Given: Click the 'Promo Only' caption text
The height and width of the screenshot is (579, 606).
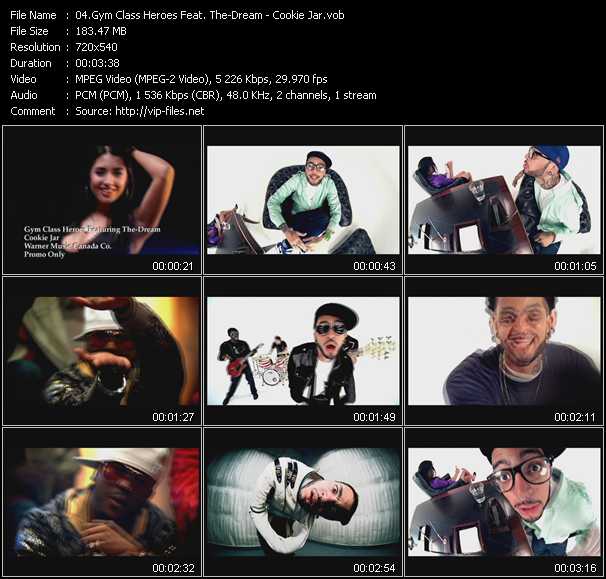Looking at the screenshot, I should tap(44, 254).
